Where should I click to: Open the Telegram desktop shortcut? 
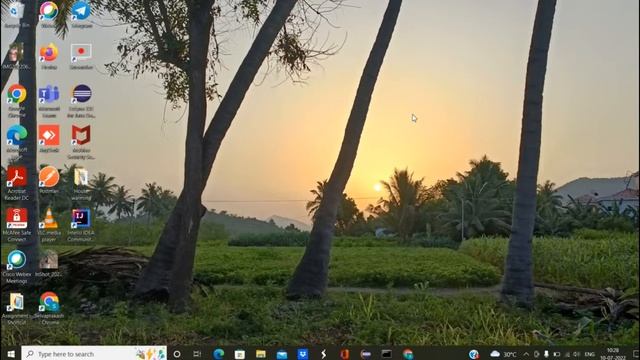(x=81, y=15)
